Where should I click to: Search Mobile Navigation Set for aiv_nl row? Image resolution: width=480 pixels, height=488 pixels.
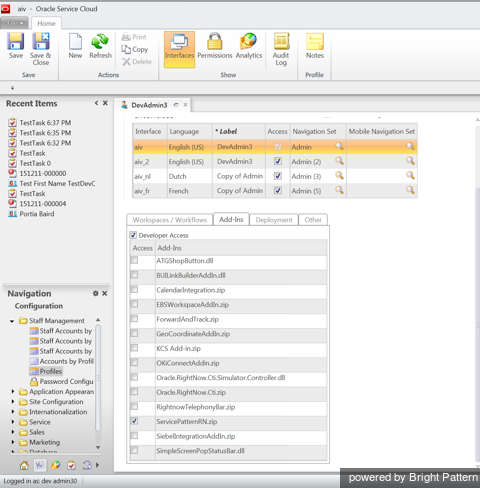(x=410, y=176)
